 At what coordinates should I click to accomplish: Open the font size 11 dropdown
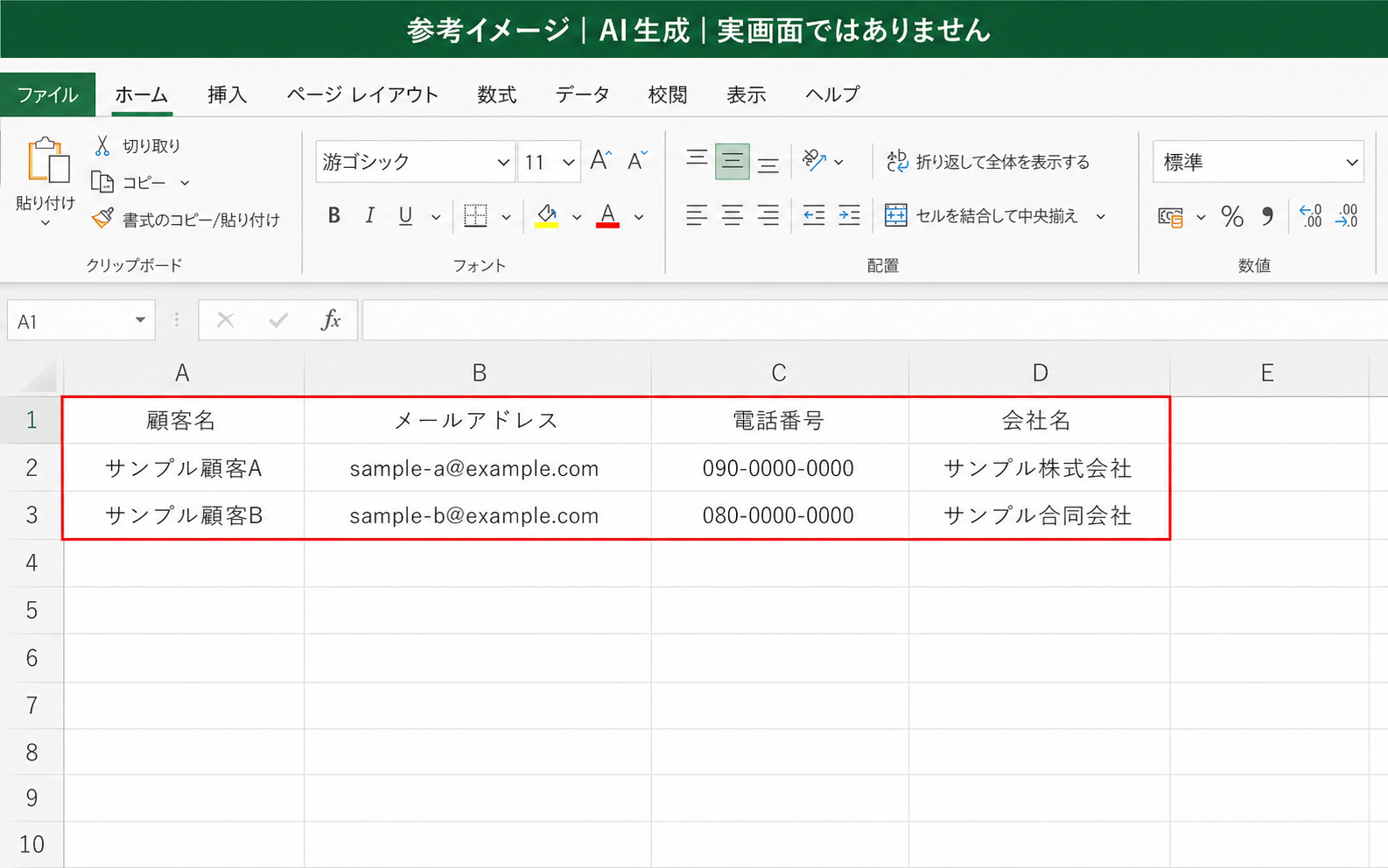click(568, 162)
